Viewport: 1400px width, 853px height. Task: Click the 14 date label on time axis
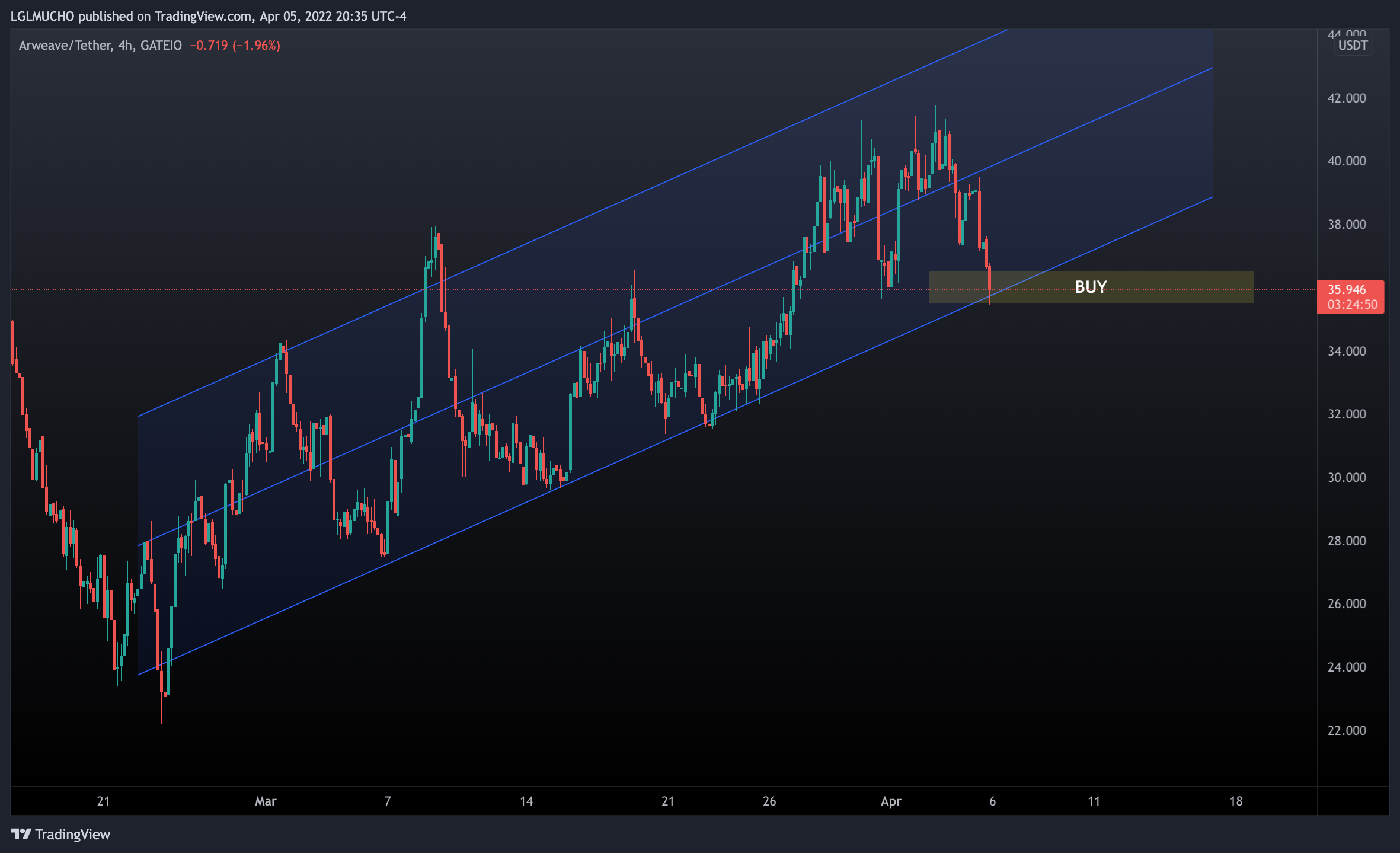[x=526, y=801]
